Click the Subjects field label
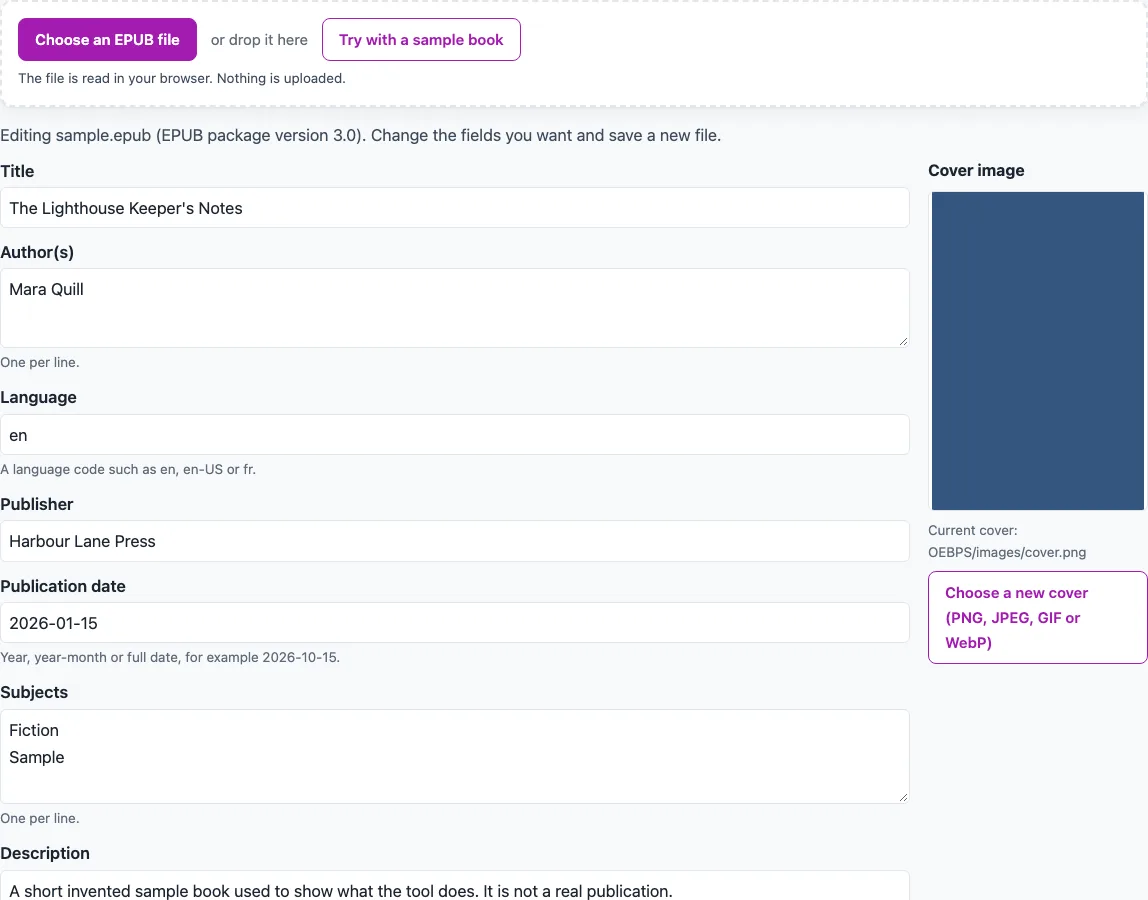Image resolution: width=1148 pixels, height=900 pixels. (34, 693)
